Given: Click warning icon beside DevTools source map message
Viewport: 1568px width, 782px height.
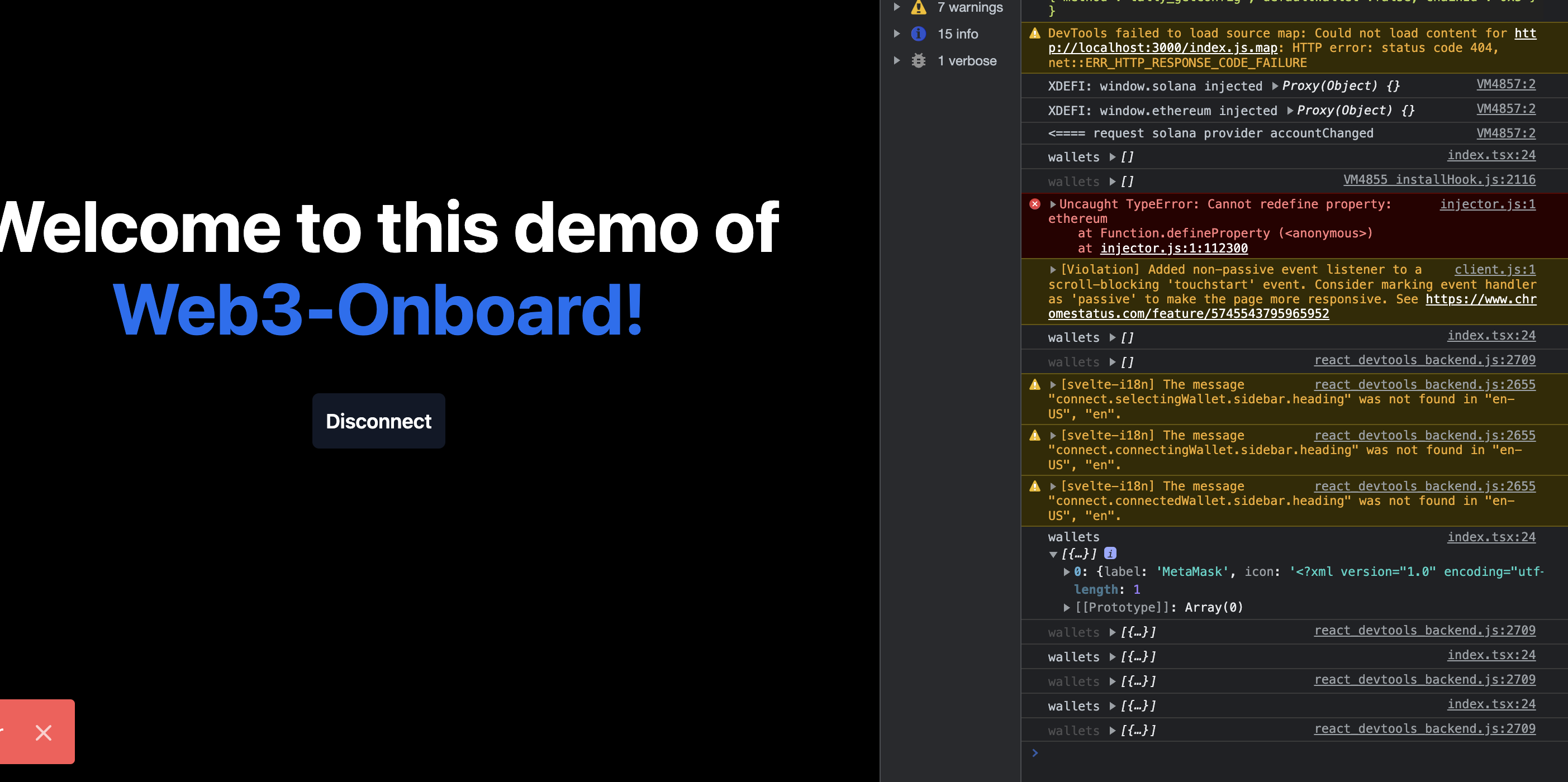Looking at the screenshot, I should pos(1034,34).
